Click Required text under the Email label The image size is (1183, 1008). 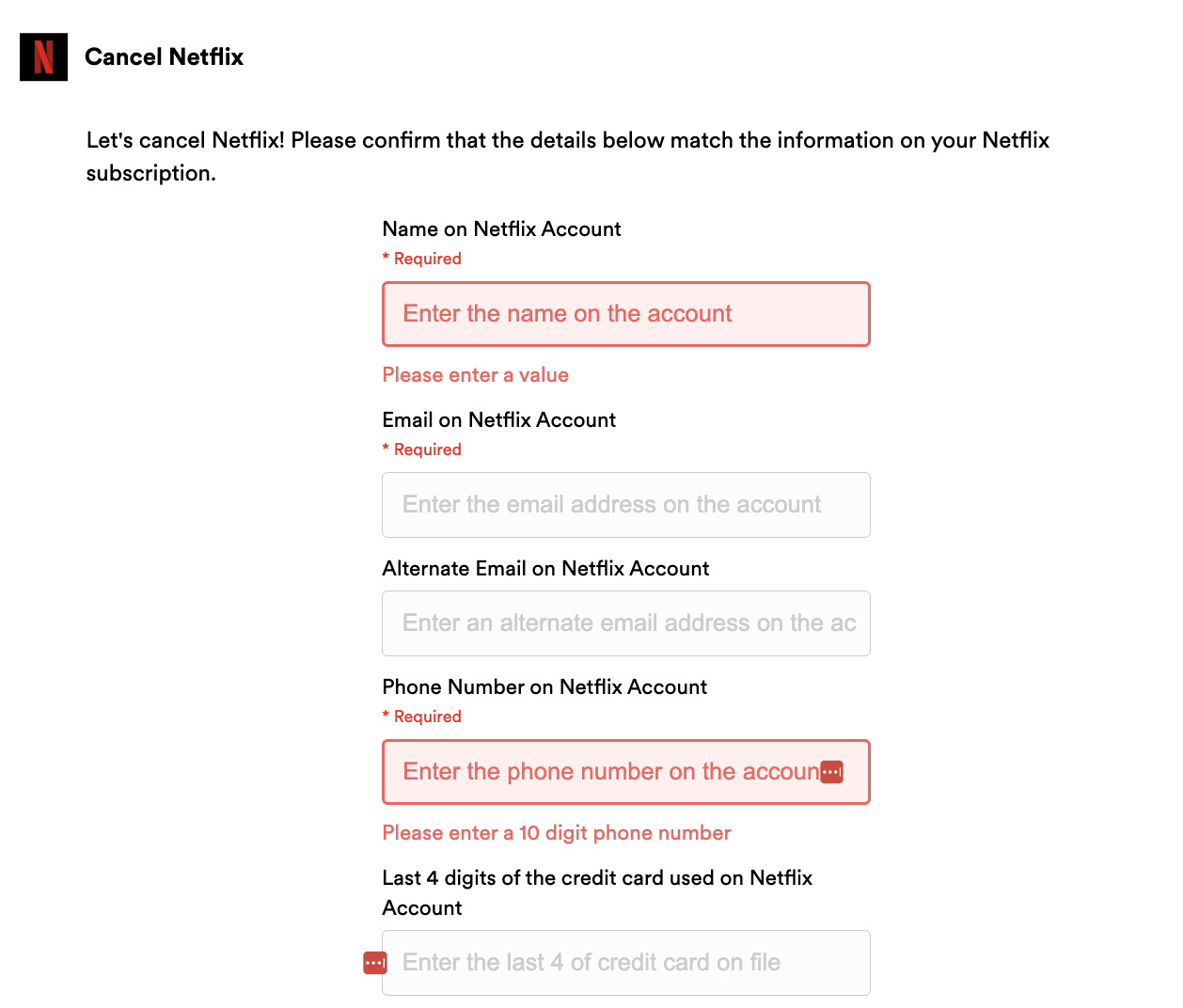point(427,450)
